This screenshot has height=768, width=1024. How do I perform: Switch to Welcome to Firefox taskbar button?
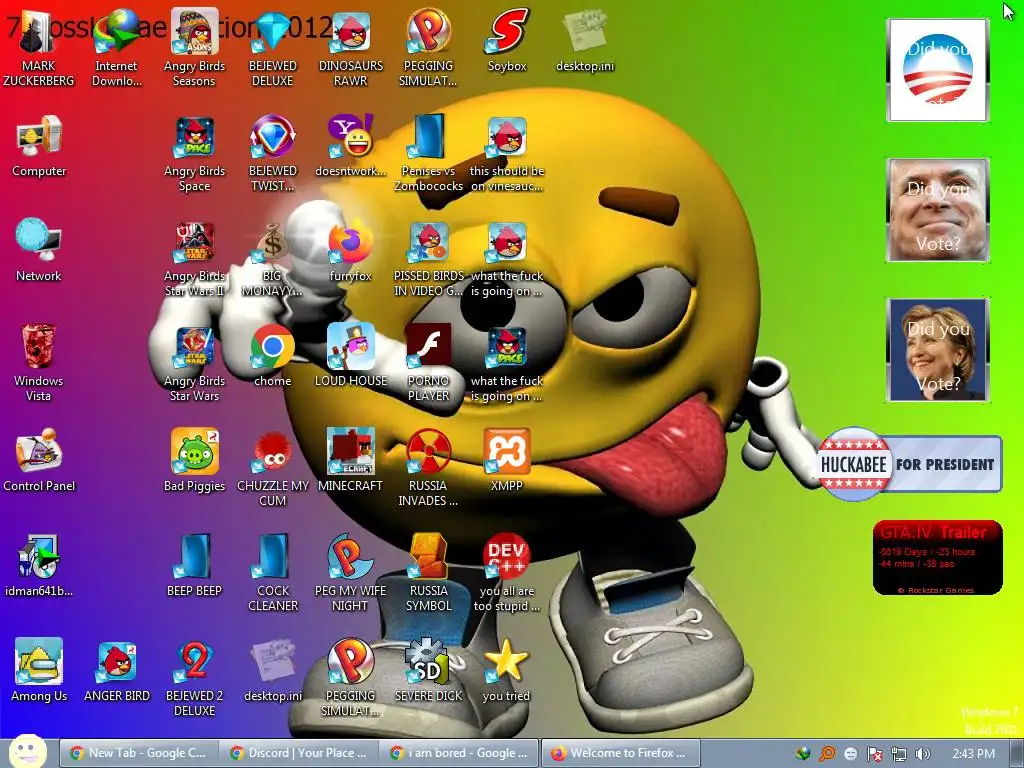(x=620, y=753)
